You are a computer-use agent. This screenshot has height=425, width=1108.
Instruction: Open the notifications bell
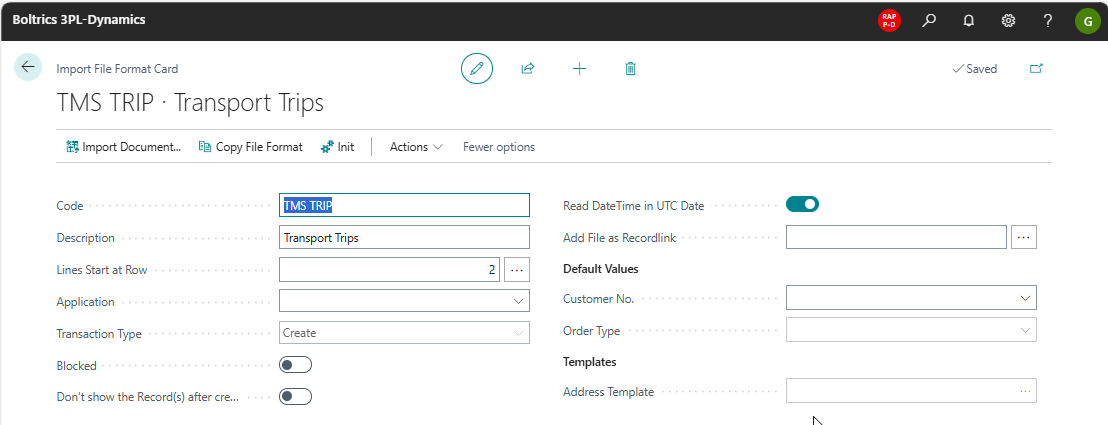click(x=968, y=20)
